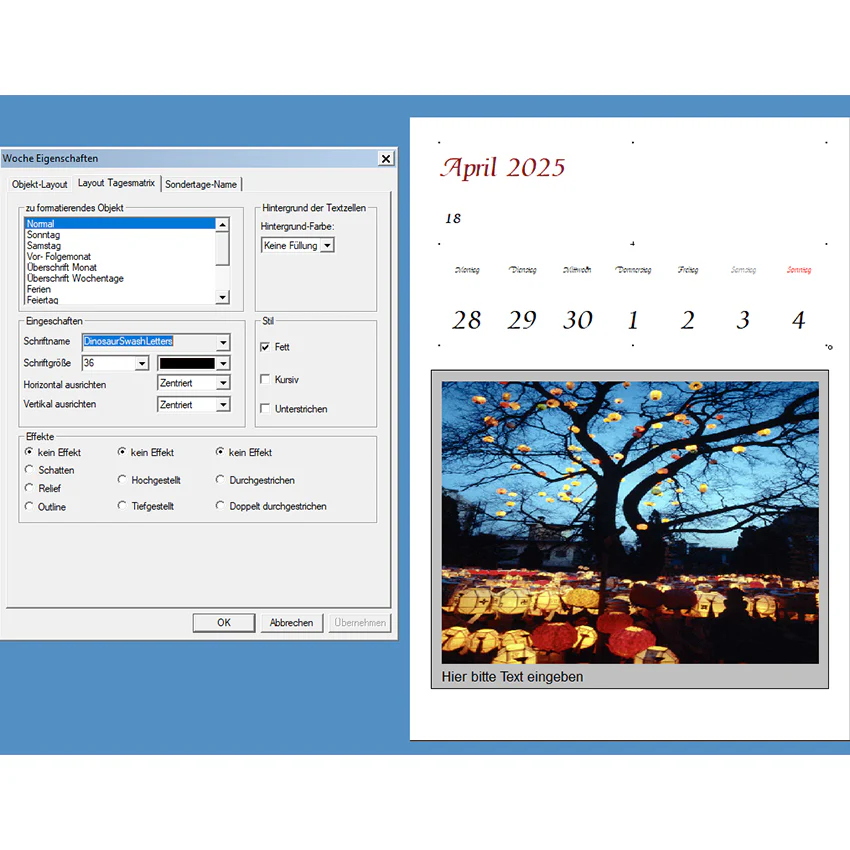Click the lantern tree photo

pos(630,522)
